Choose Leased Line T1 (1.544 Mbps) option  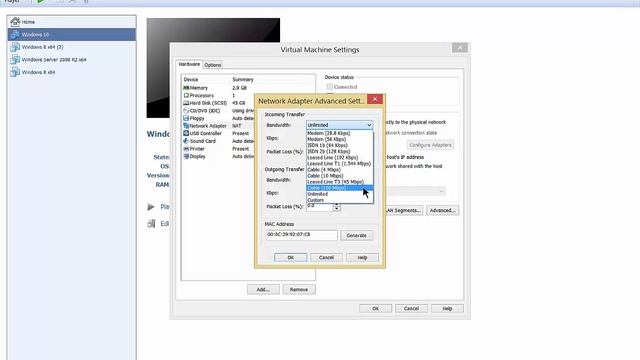coord(340,164)
